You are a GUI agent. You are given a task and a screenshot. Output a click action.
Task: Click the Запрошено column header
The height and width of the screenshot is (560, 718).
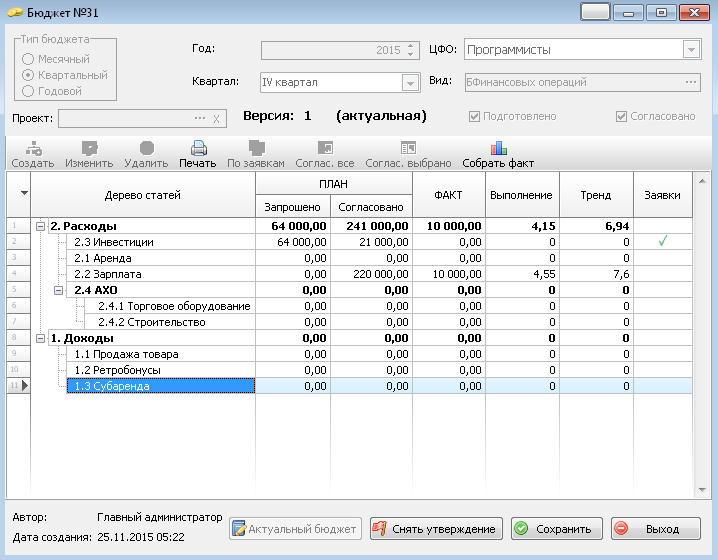click(x=293, y=207)
